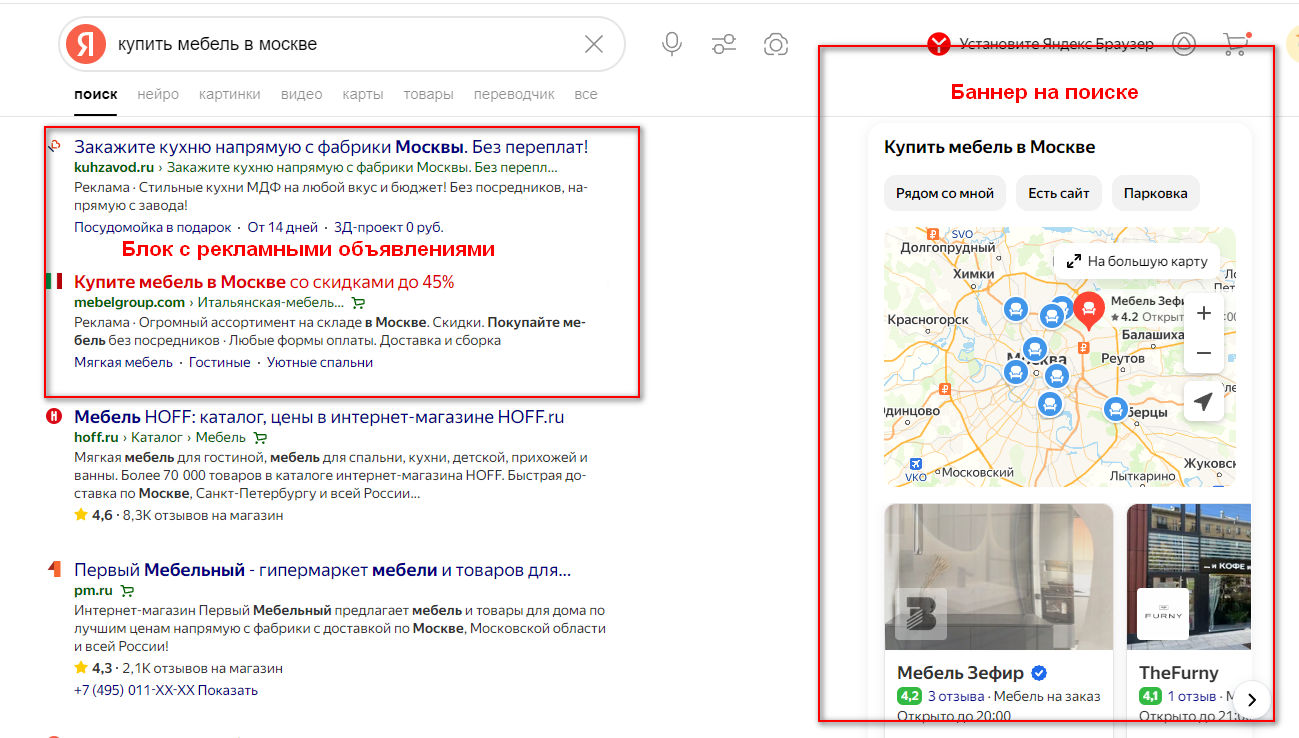Click the kuhzavod.ru favicon
Screen dimensions: 1299x738
(x=54, y=146)
